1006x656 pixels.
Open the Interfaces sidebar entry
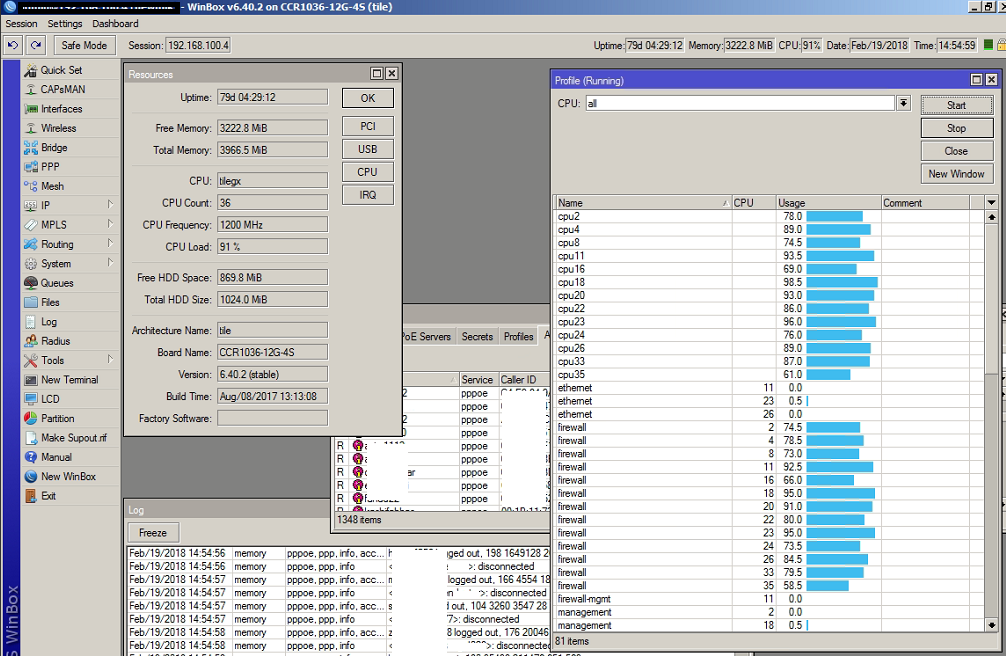point(61,109)
